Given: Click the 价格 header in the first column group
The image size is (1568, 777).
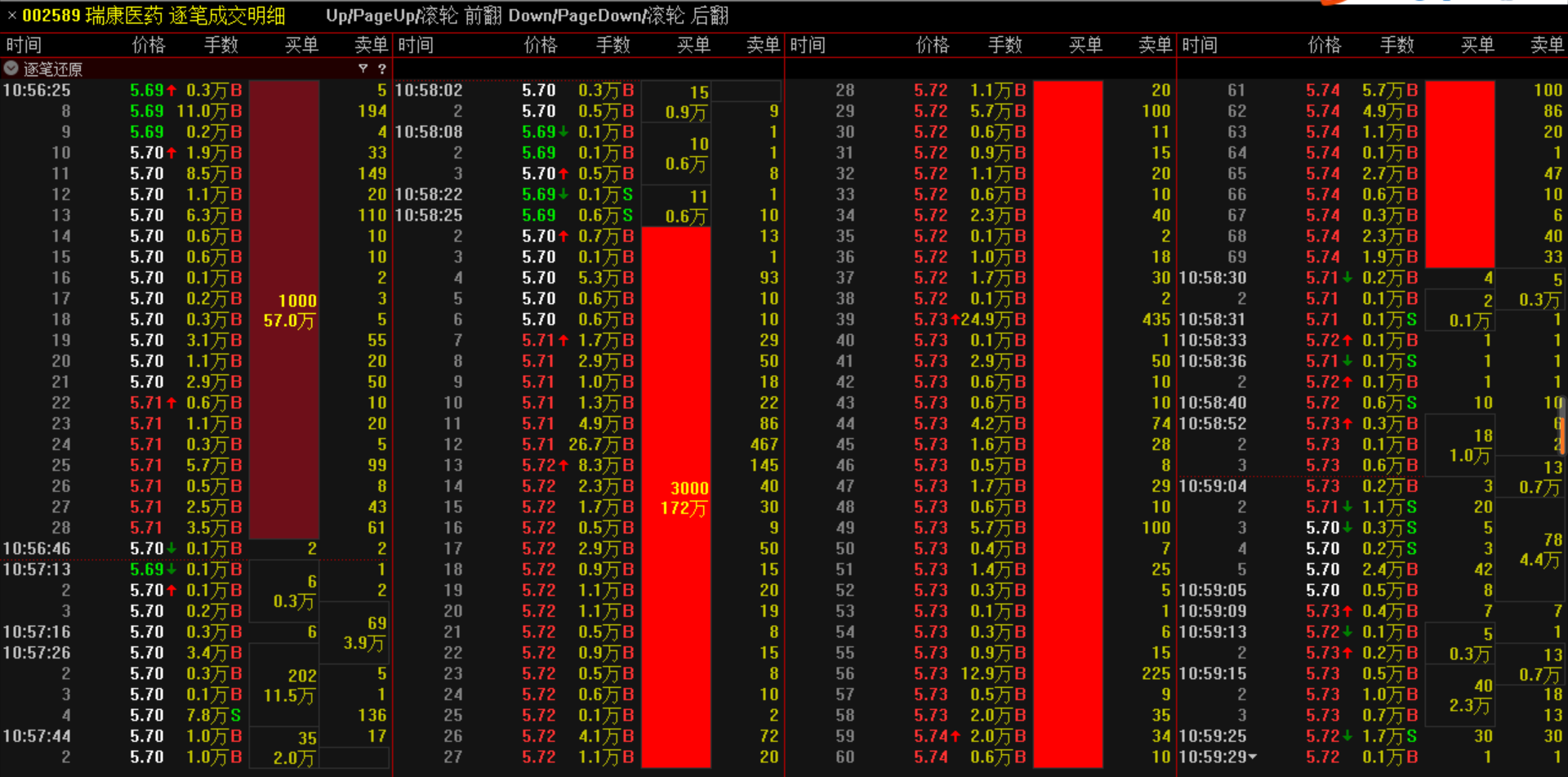Looking at the screenshot, I should coord(148,45).
